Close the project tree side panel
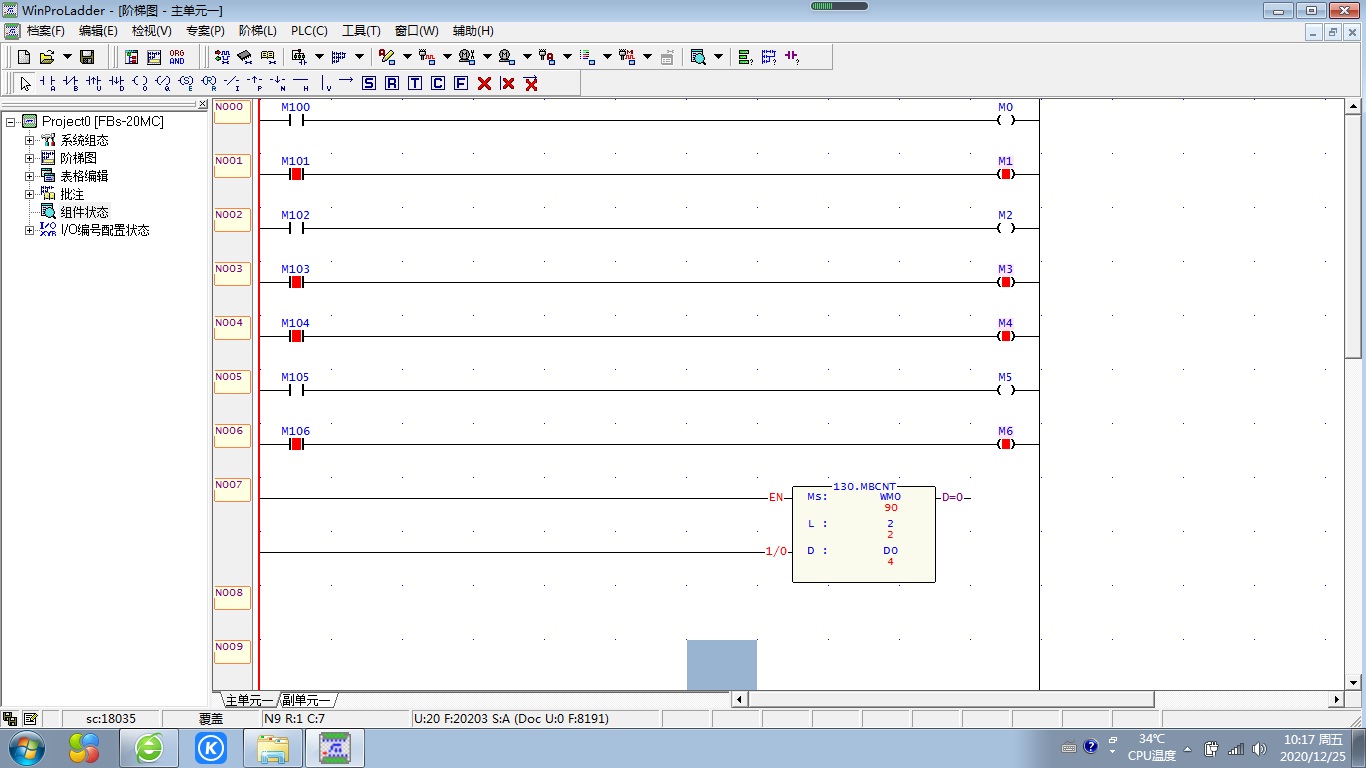This screenshot has height=768, width=1366. click(203, 104)
